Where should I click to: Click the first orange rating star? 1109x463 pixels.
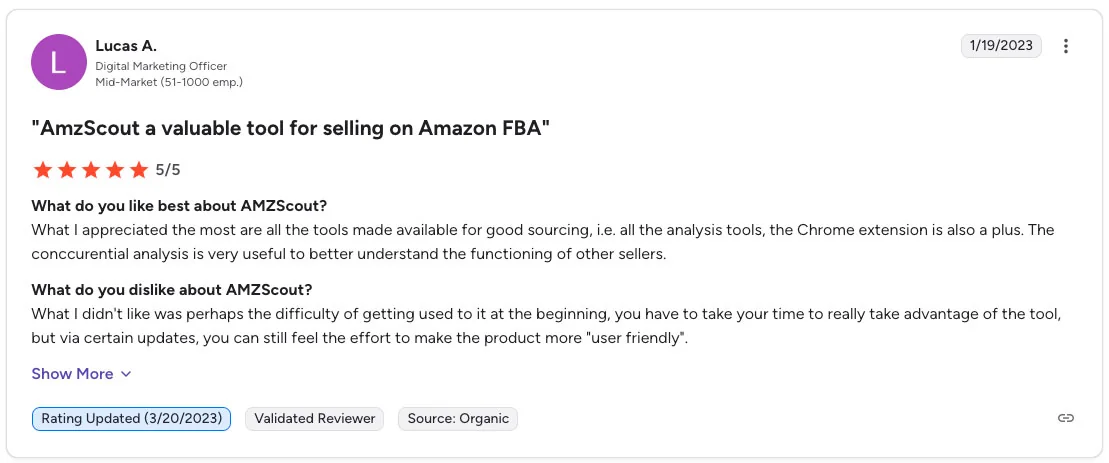tap(42, 170)
